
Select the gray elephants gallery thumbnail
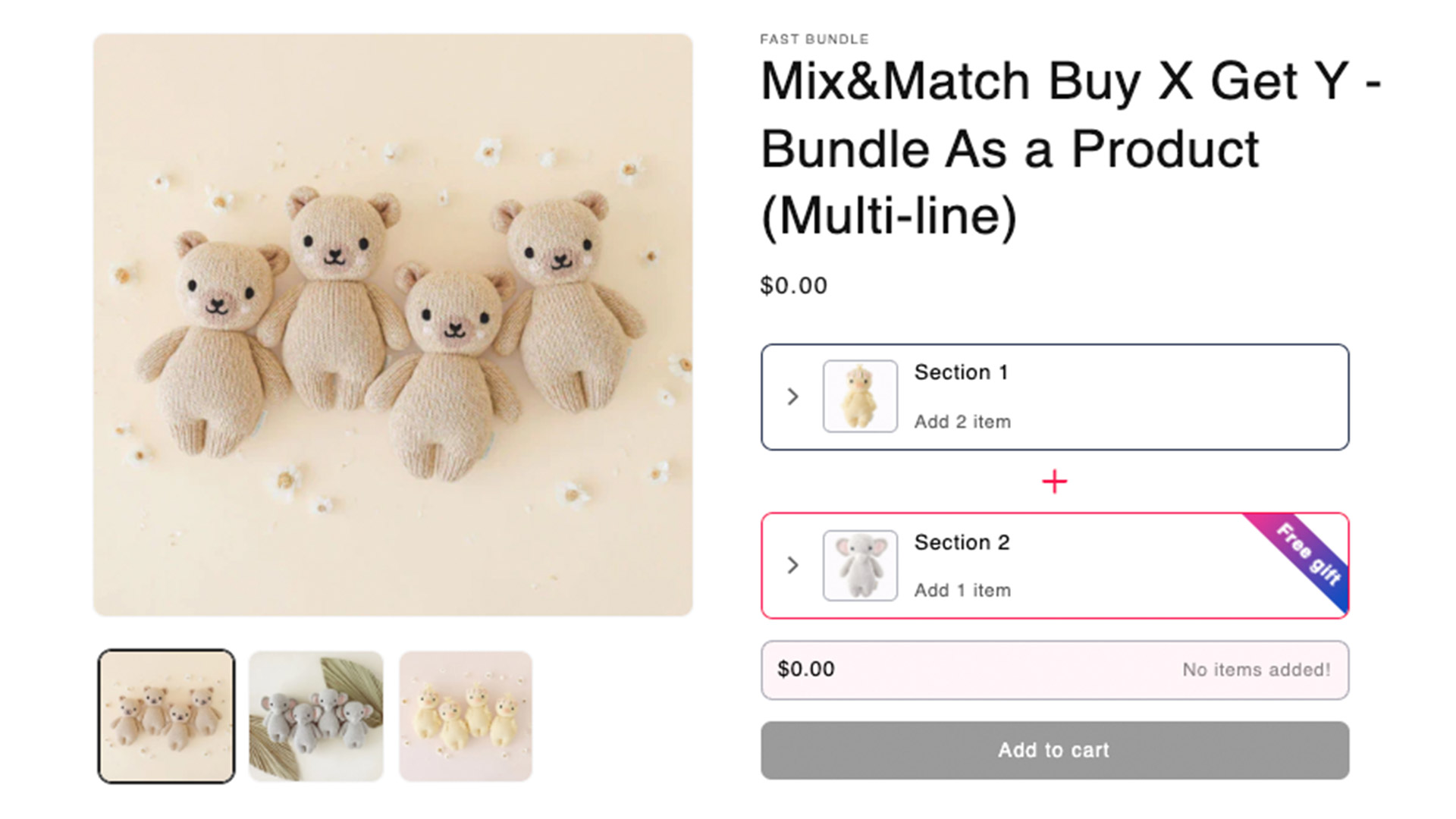316,716
